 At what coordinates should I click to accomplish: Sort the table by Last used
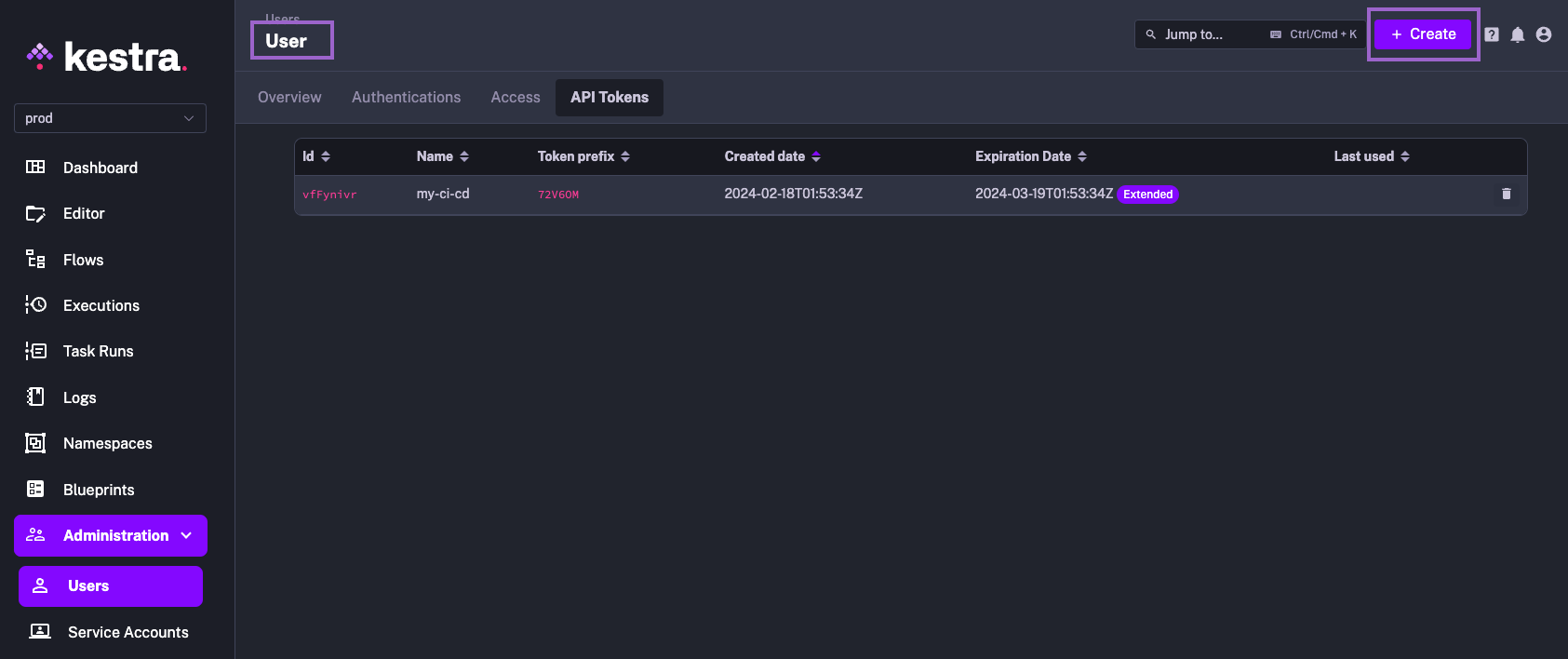coord(1371,156)
